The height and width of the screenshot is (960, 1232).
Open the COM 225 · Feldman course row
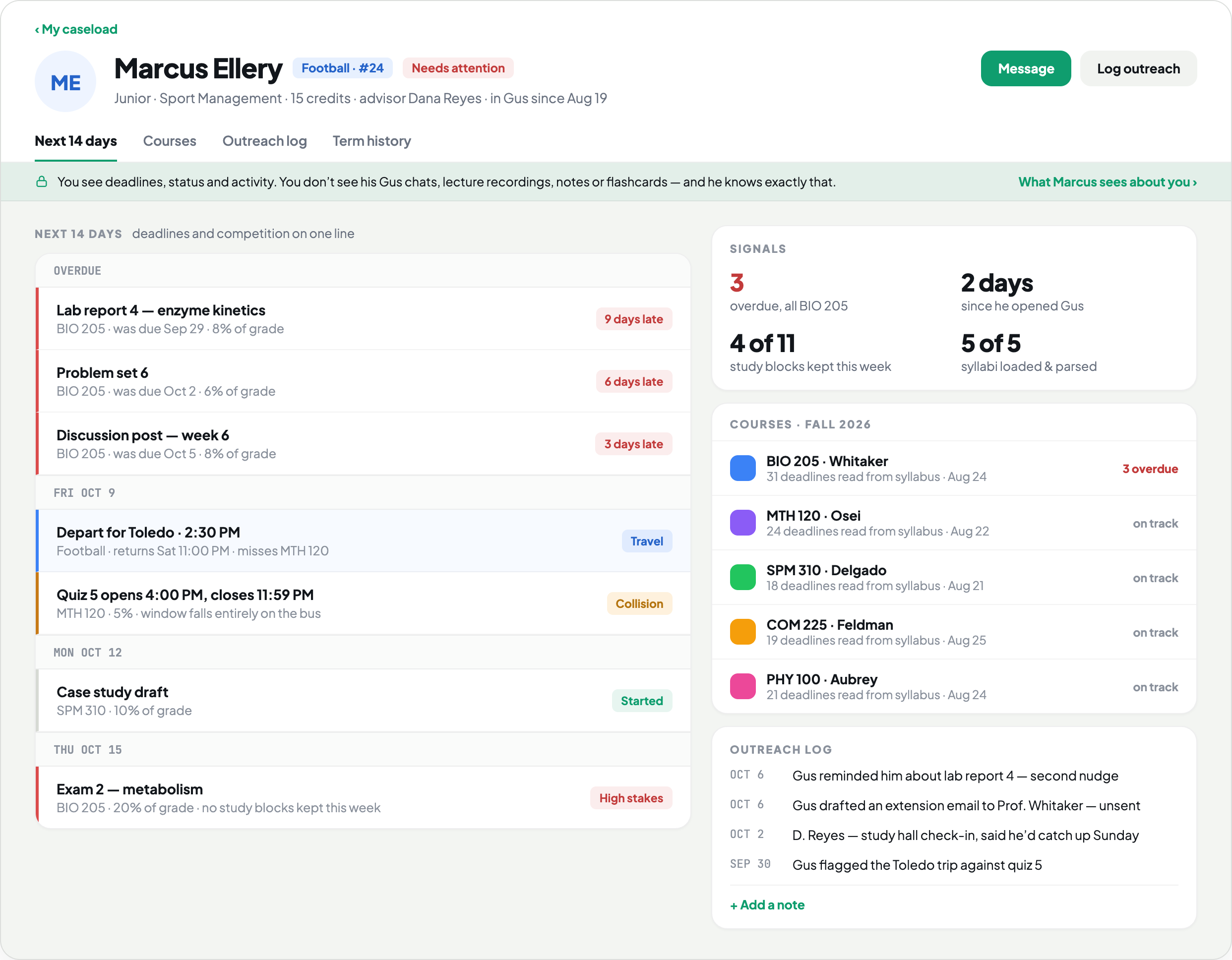pos(954,632)
